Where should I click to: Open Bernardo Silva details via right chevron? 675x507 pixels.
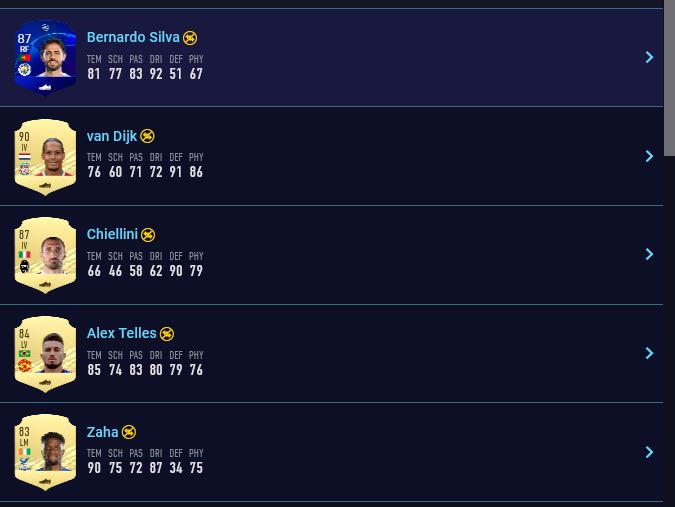[649, 57]
